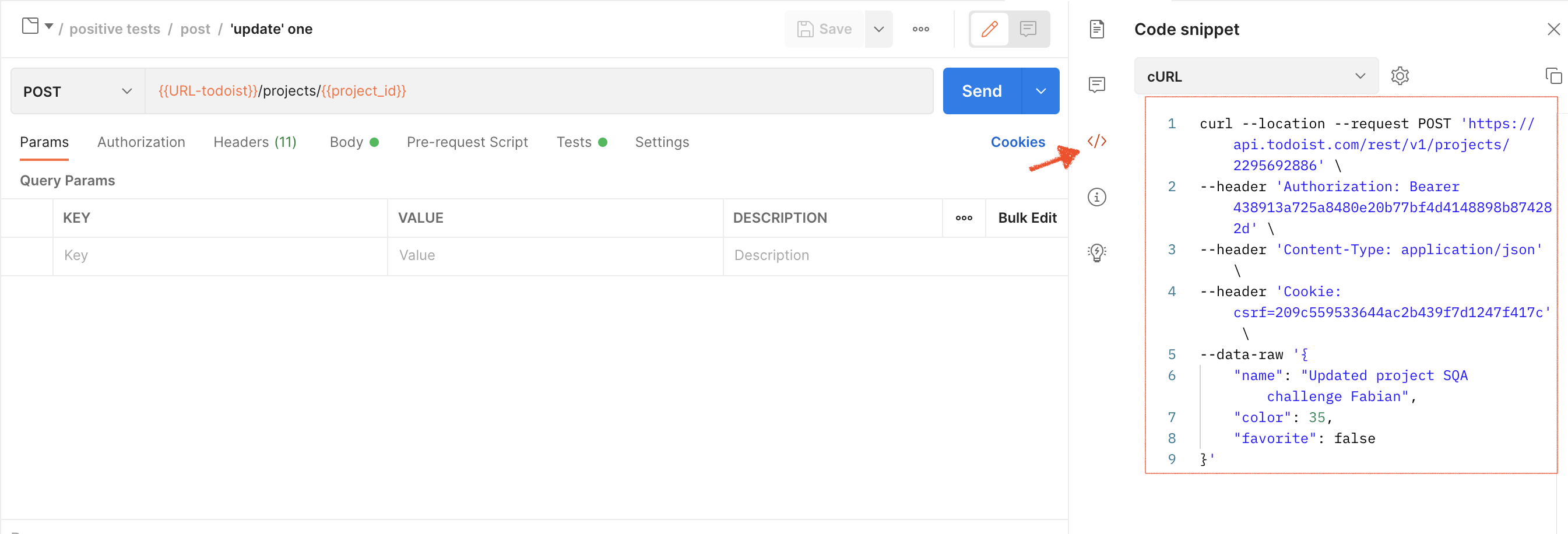The height and width of the screenshot is (534, 1568).
Task: Open the Pre-request Script tab
Action: click(467, 142)
